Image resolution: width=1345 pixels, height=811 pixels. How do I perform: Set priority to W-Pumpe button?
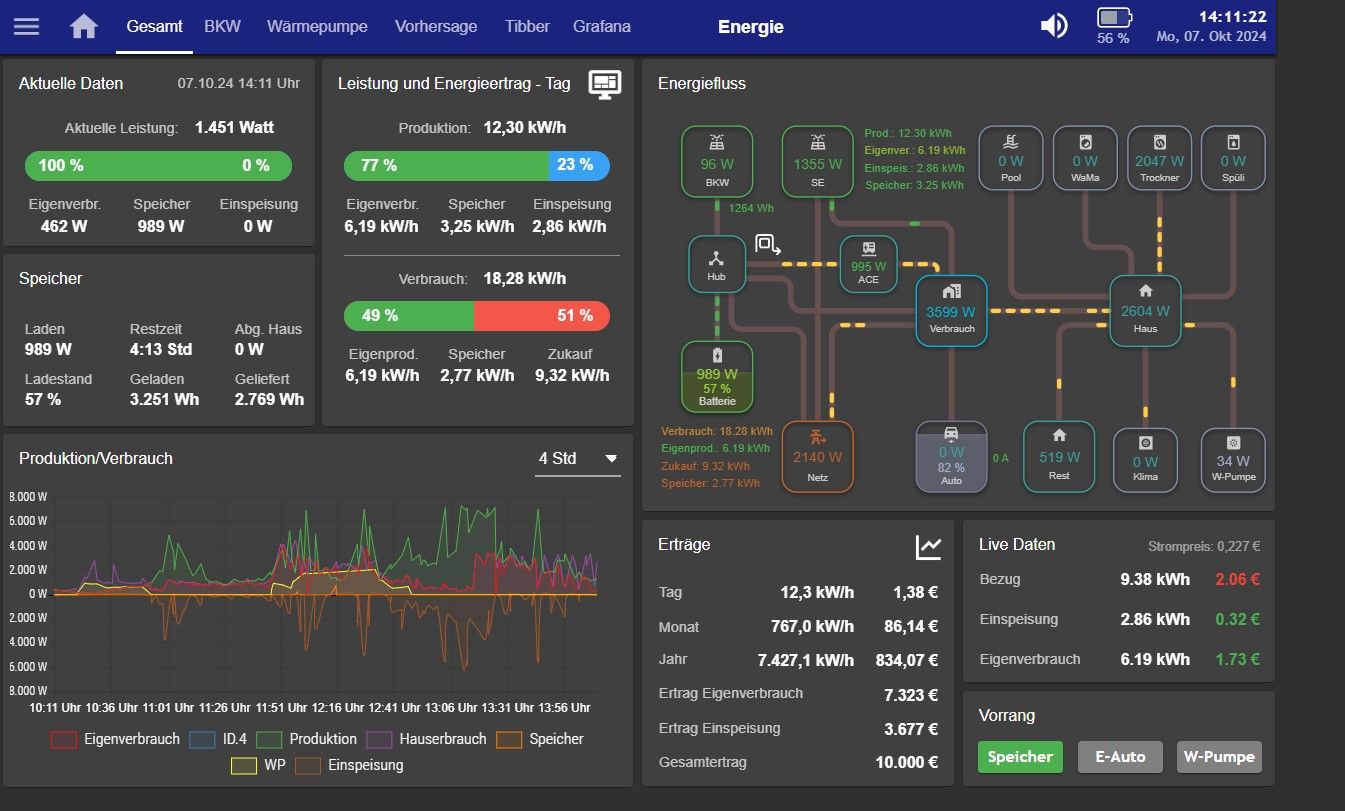tap(1219, 757)
